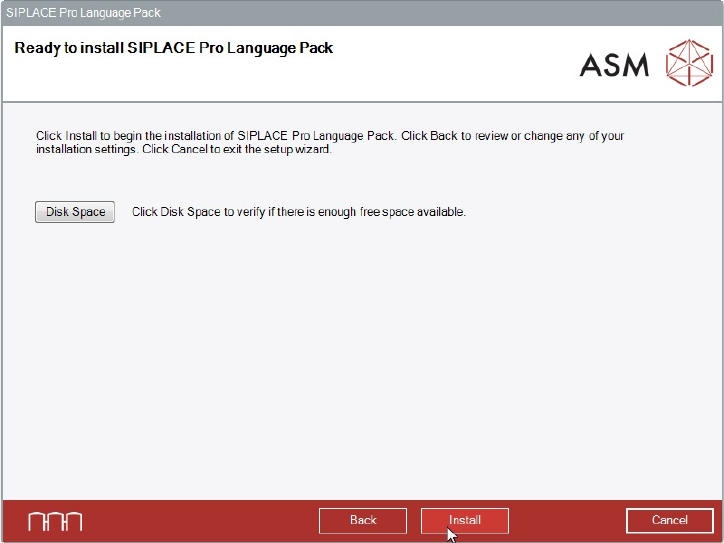This screenshot has width=724, height=543.
Task: Click the ASM logo in the header
Action: [646, 63]
